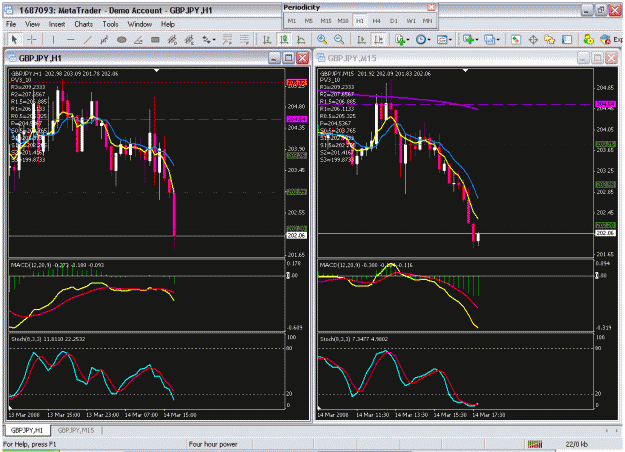Click the MetaTrader title bar app icon

point(9,10)
